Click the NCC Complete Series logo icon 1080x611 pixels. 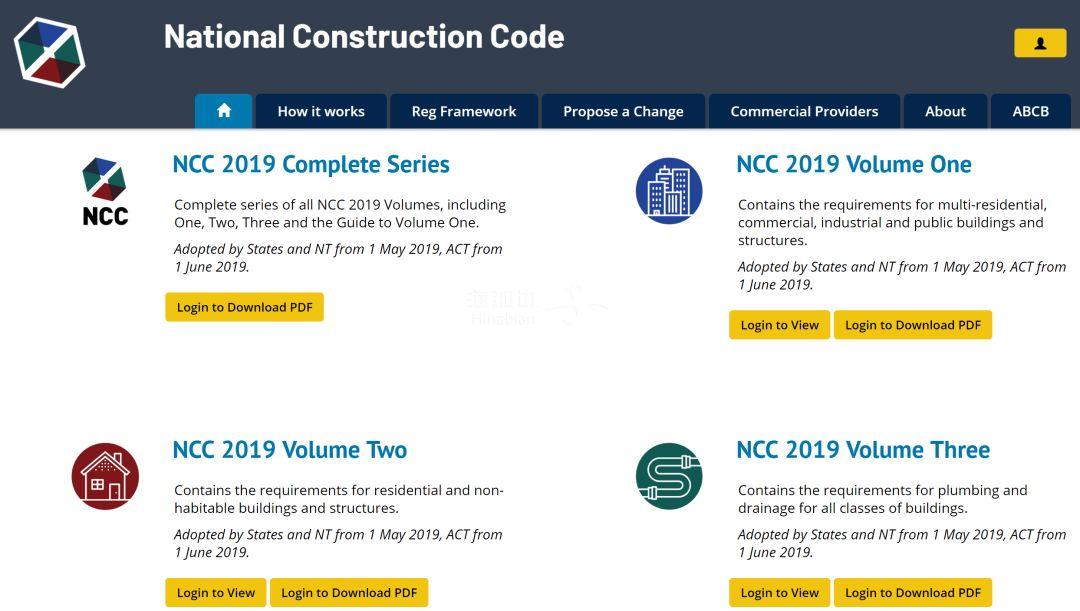105,192
